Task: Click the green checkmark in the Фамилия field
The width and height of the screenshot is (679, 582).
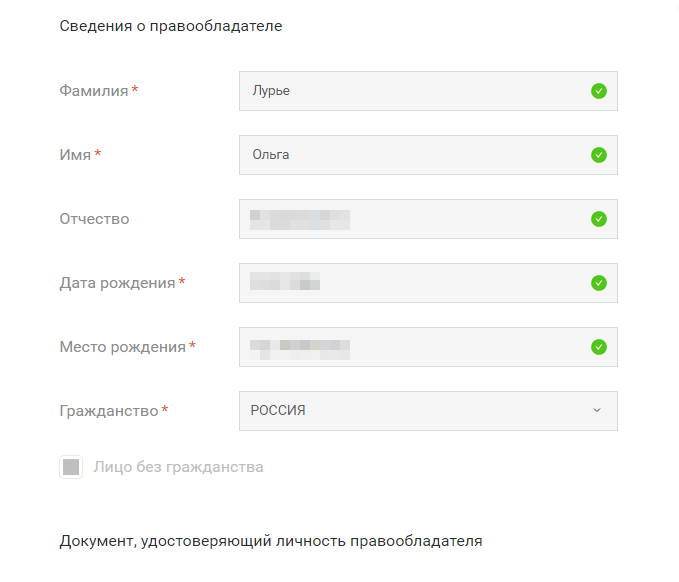Action: pyautogui.click(x=598, y=91)
